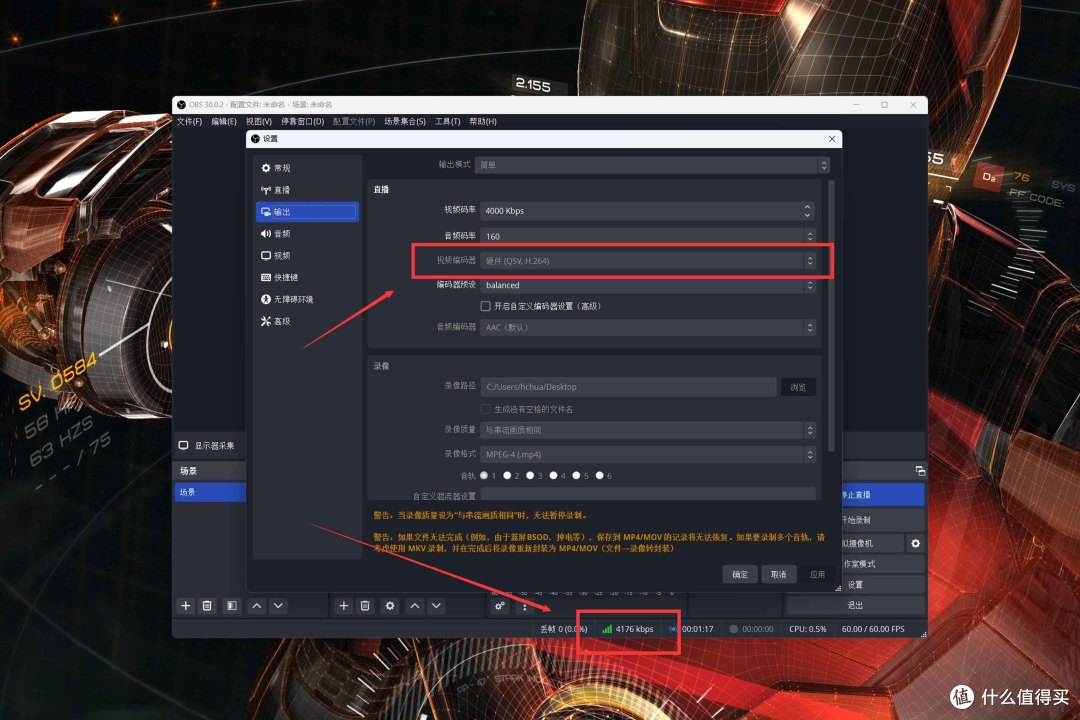Select audio track 5 radio
Image resolution: width=1080 pixels, height=720 pixels.
point(577,475)
